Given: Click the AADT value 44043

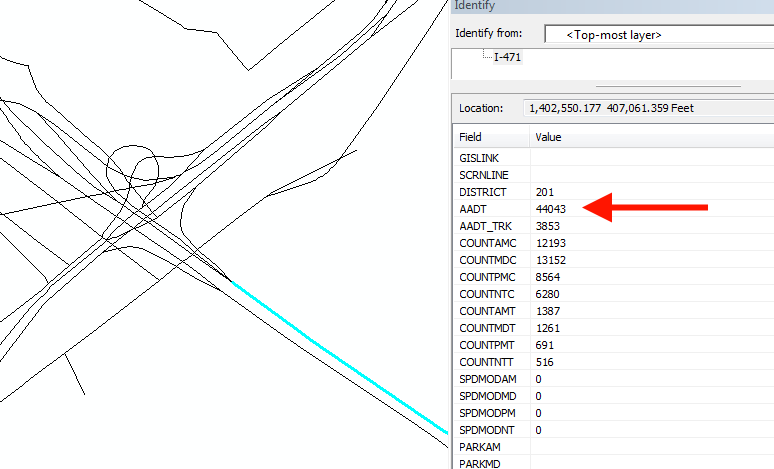Looking at the screenshot, I should [x=550, y=209].
